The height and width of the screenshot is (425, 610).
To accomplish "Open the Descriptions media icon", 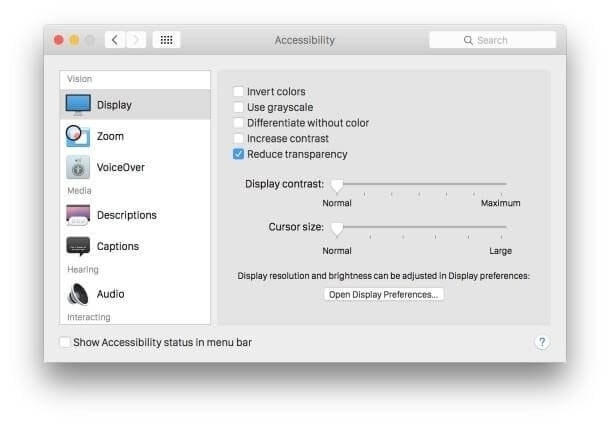I will click(78, 215).
